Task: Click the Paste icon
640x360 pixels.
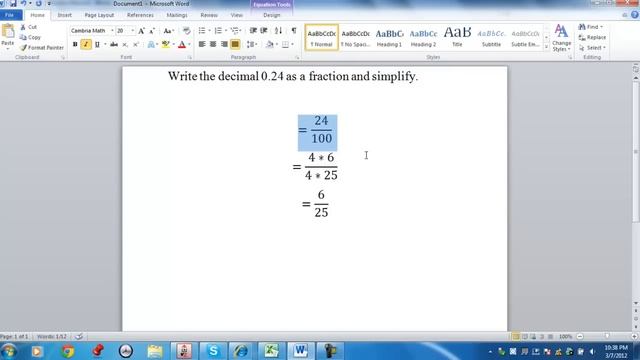Action: point(8,31)
